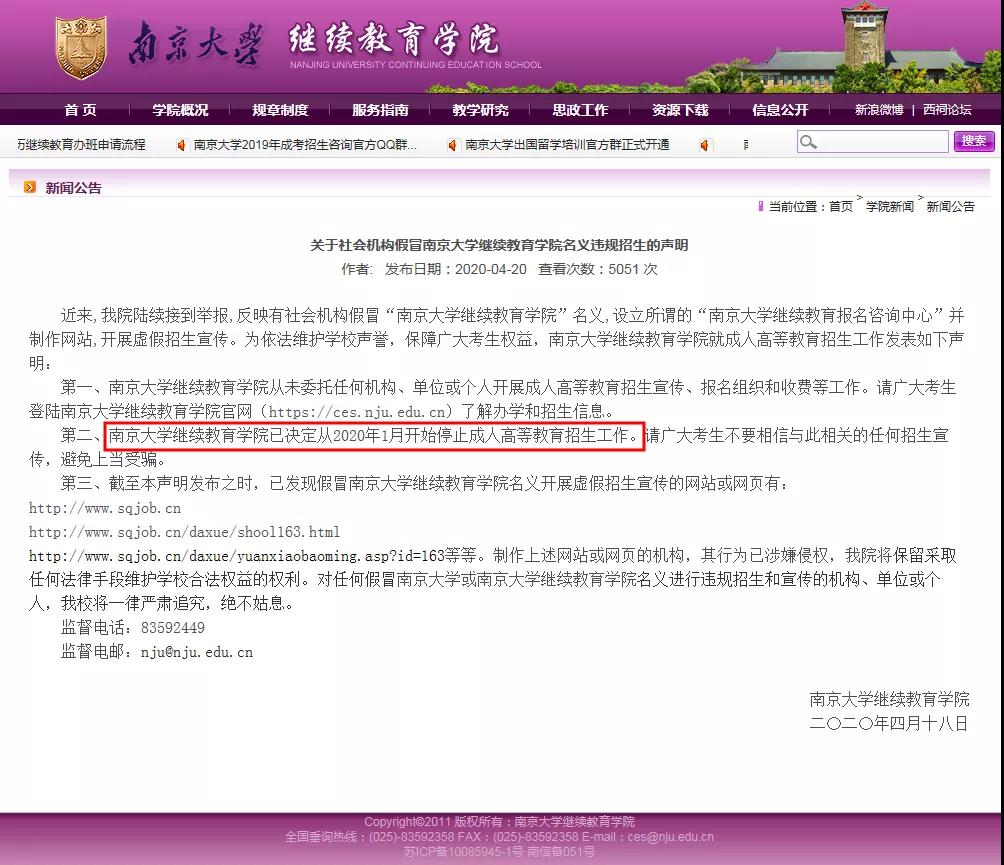The image size is (1004, 865).
Task: Open 学院新闻 in the breadcrumb
Action: pos(889,206)
